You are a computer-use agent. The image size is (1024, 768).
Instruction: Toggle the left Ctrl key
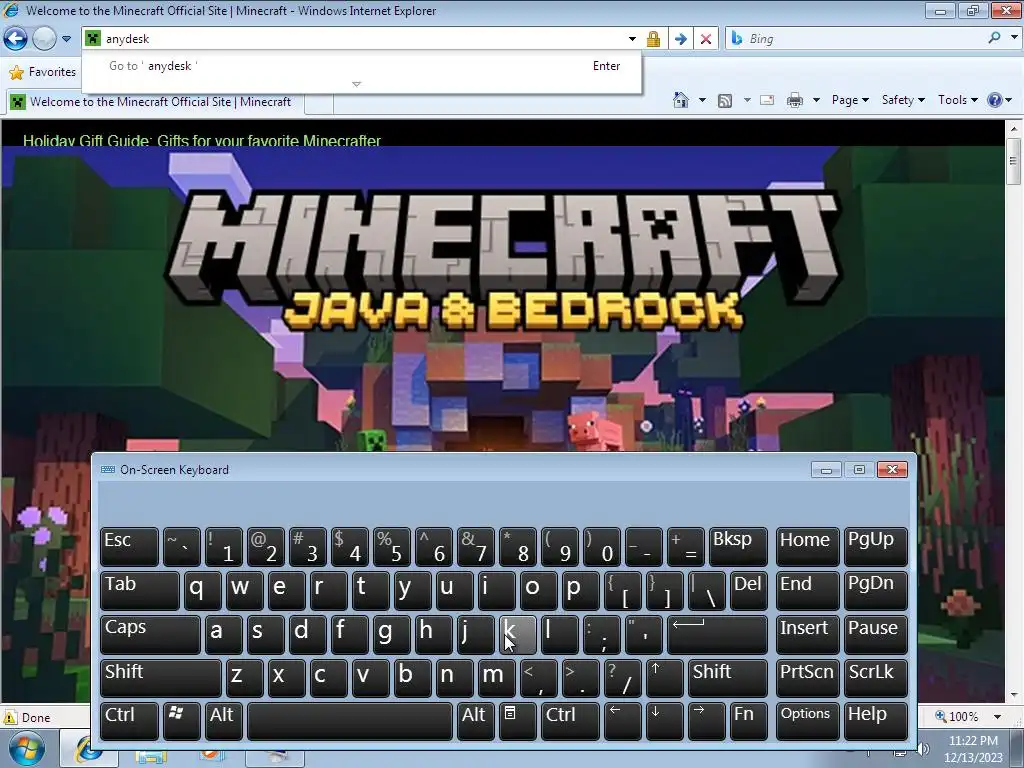tap(129, 721)
